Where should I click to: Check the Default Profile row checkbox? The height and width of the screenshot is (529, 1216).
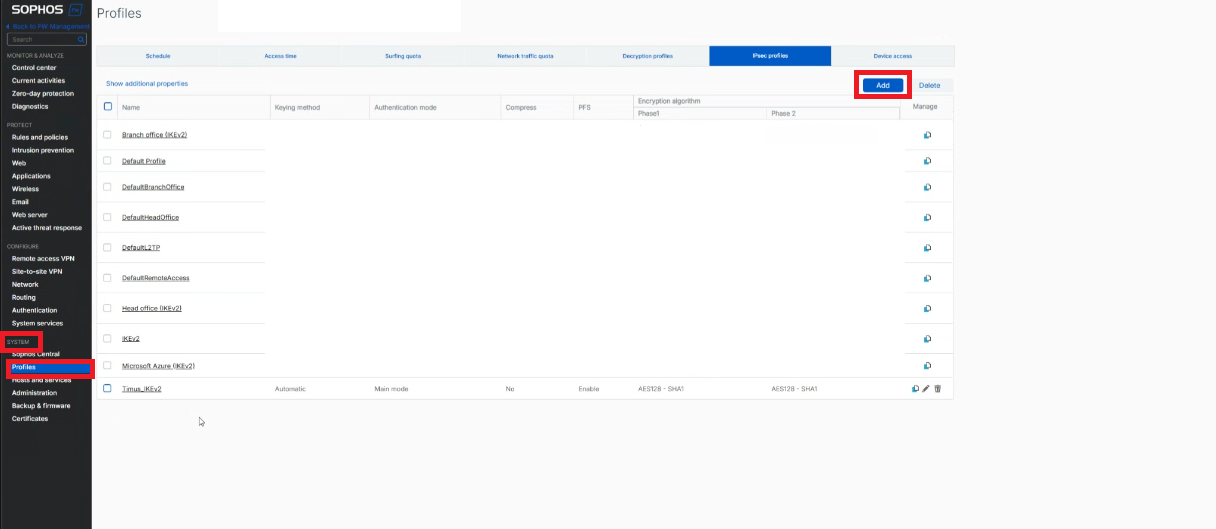tap(108, 160)
